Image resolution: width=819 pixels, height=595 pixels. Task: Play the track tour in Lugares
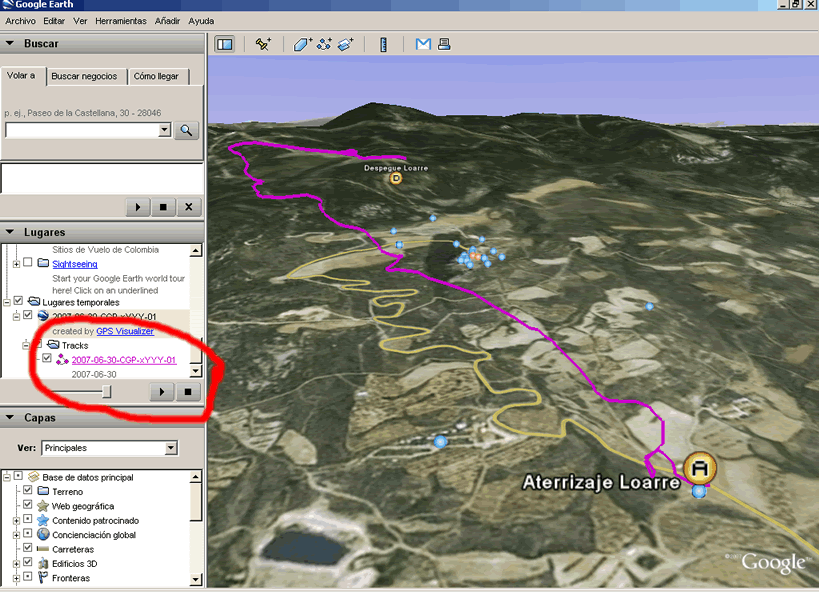(162, 392)
